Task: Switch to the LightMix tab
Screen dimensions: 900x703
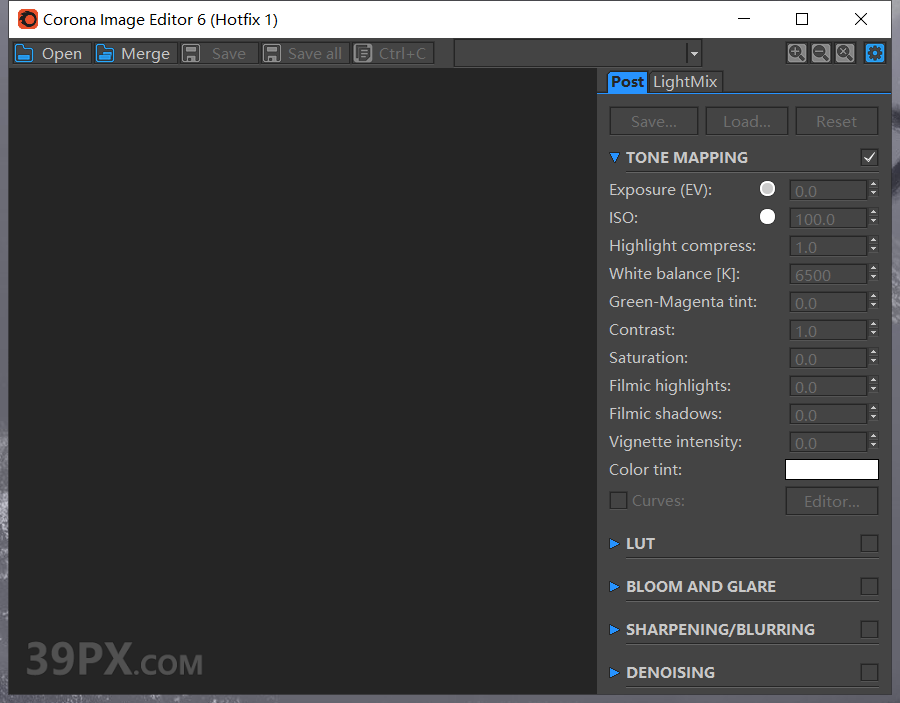Action: click(685, 82)
